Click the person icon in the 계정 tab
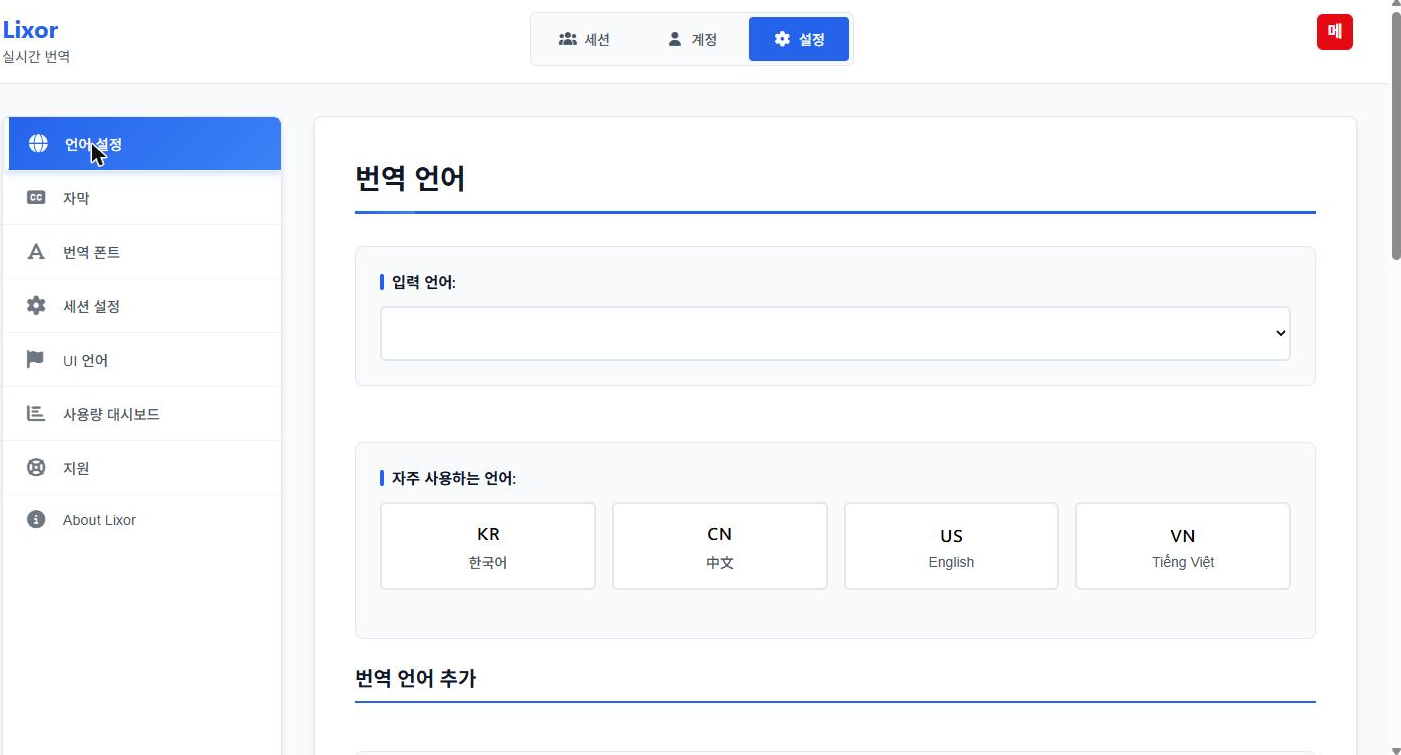Screen dimensions: 1401x755 675,39
